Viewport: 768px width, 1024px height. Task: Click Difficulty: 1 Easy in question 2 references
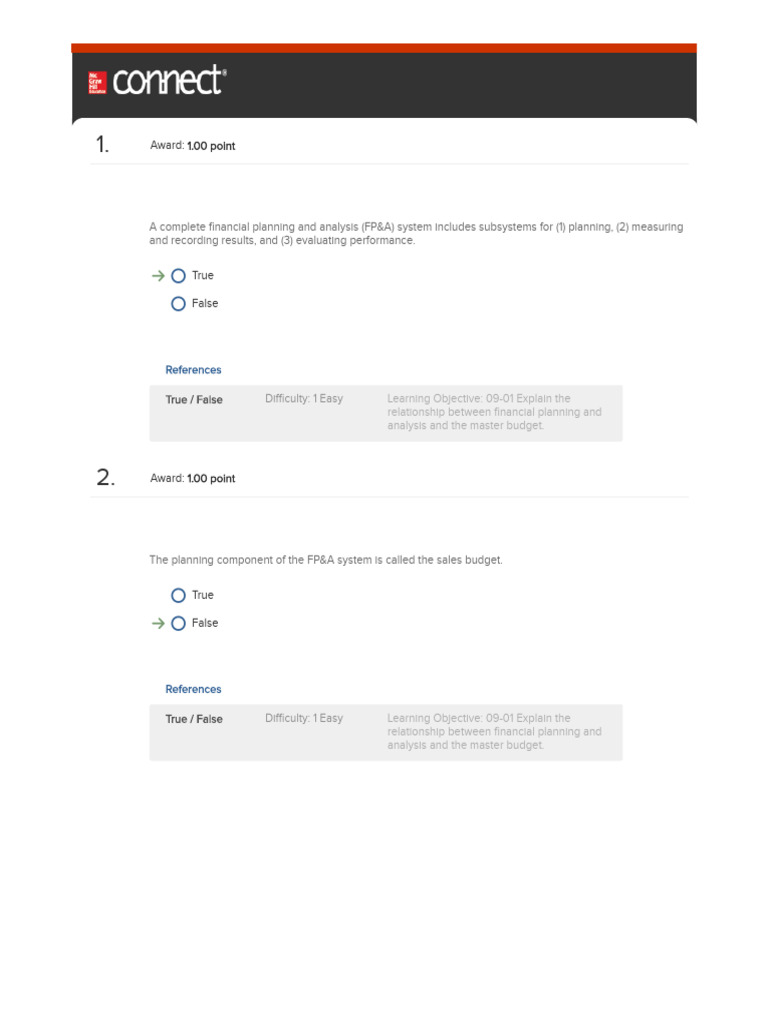click(x=304, y=718)
